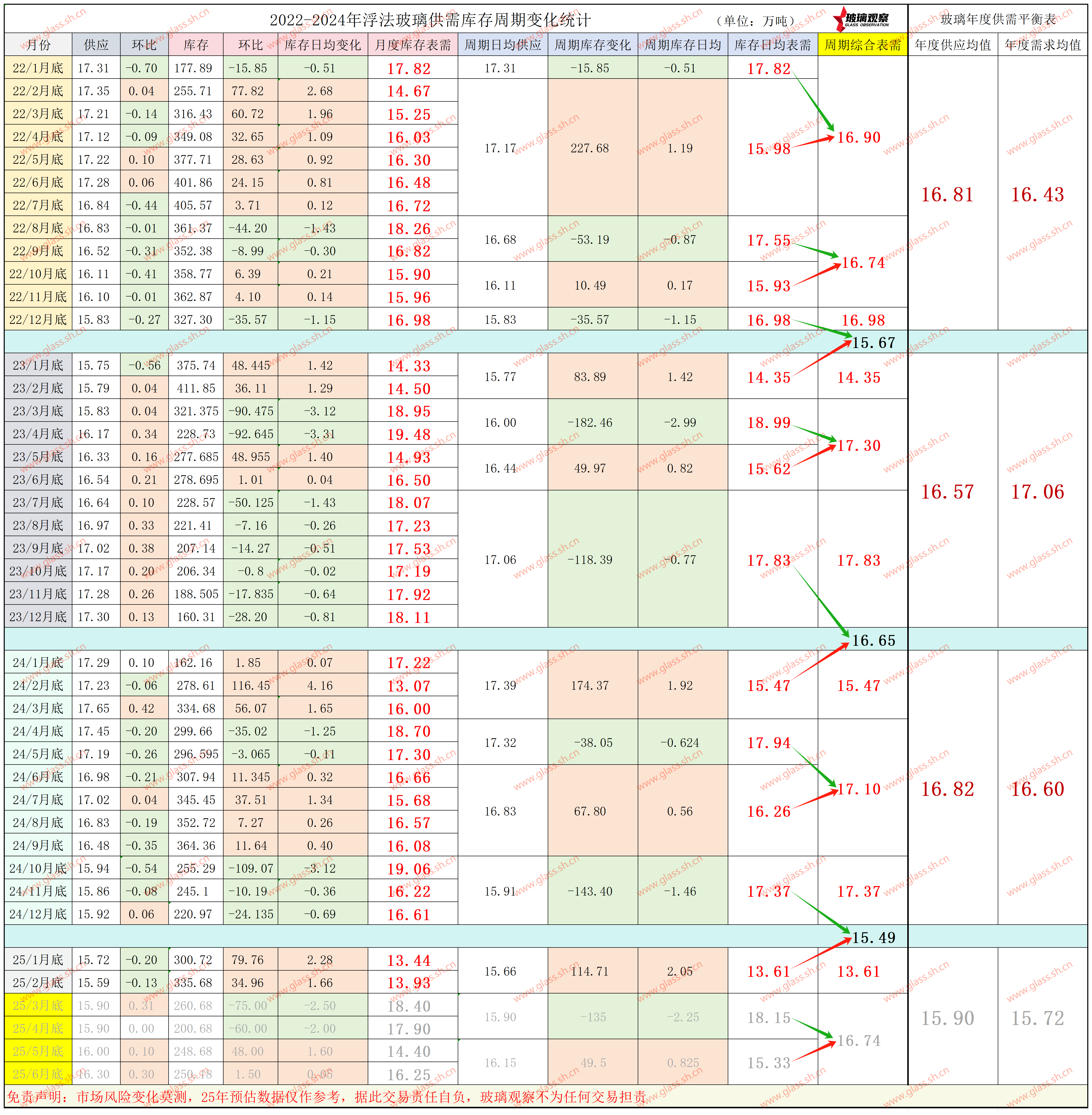
Task: Click the 单位：万吨 unit label
Action: pos(755,21)
